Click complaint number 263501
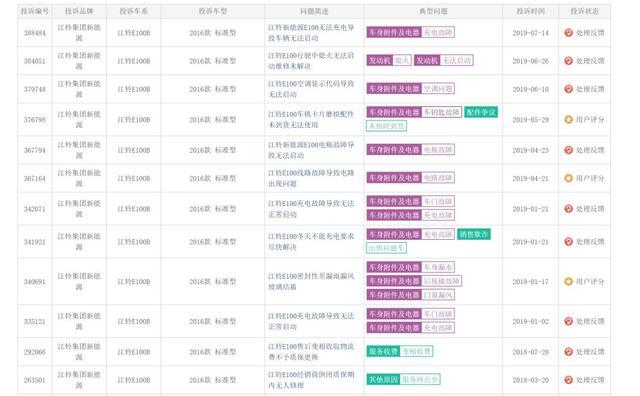 [x=35, y=380]
